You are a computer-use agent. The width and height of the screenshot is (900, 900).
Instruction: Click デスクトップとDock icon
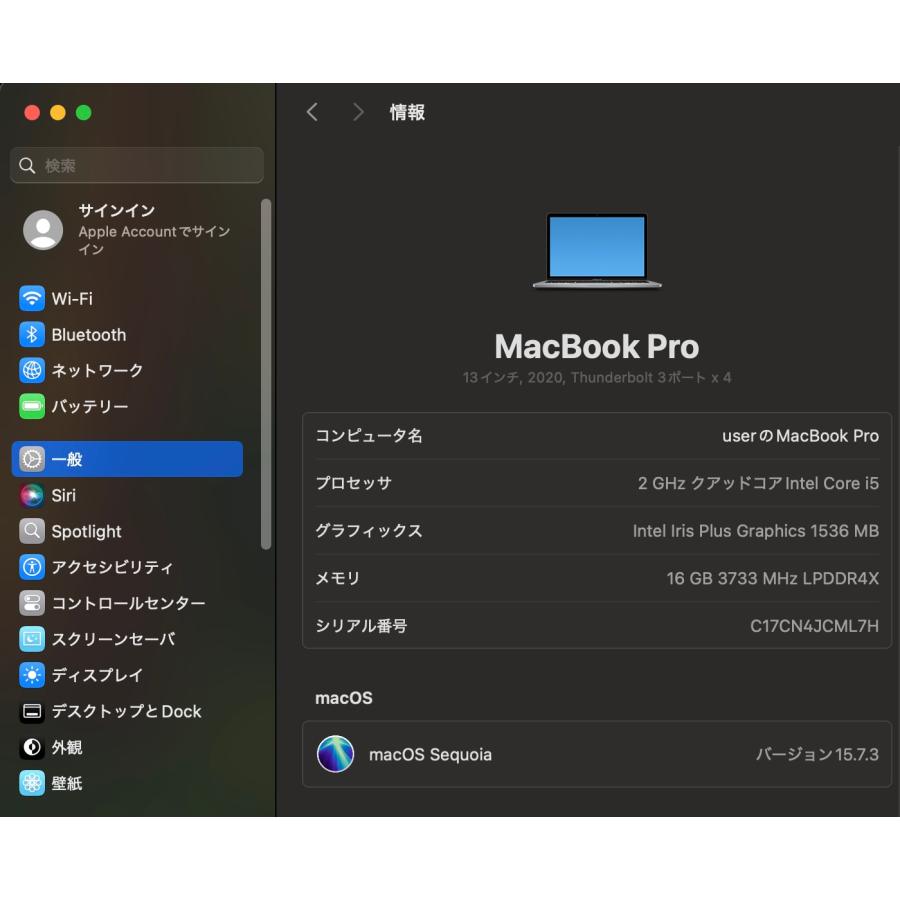point(32,712)
